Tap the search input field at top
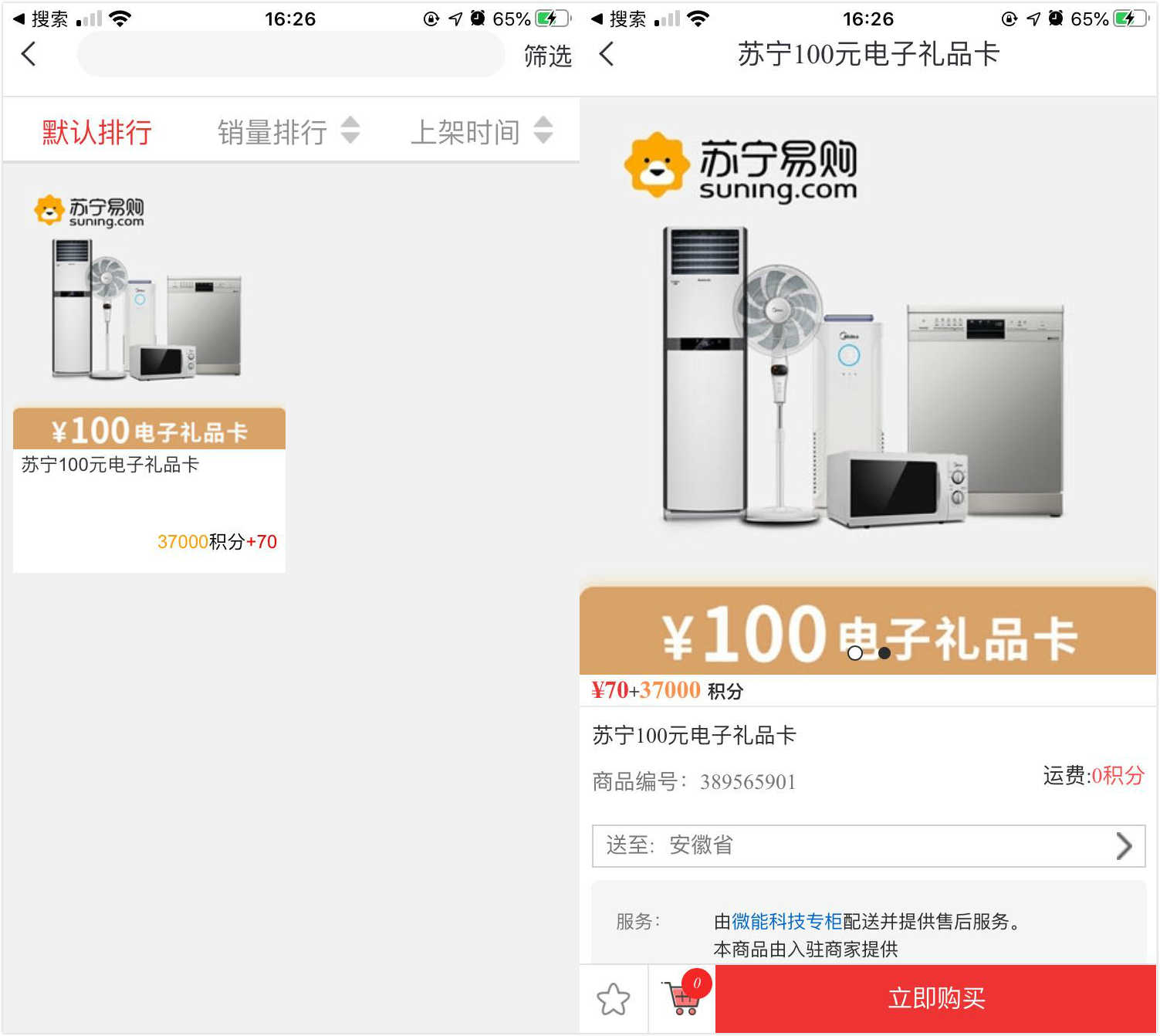Image resolution: width=1160 pixels, height=1036 pixels. 291,54
